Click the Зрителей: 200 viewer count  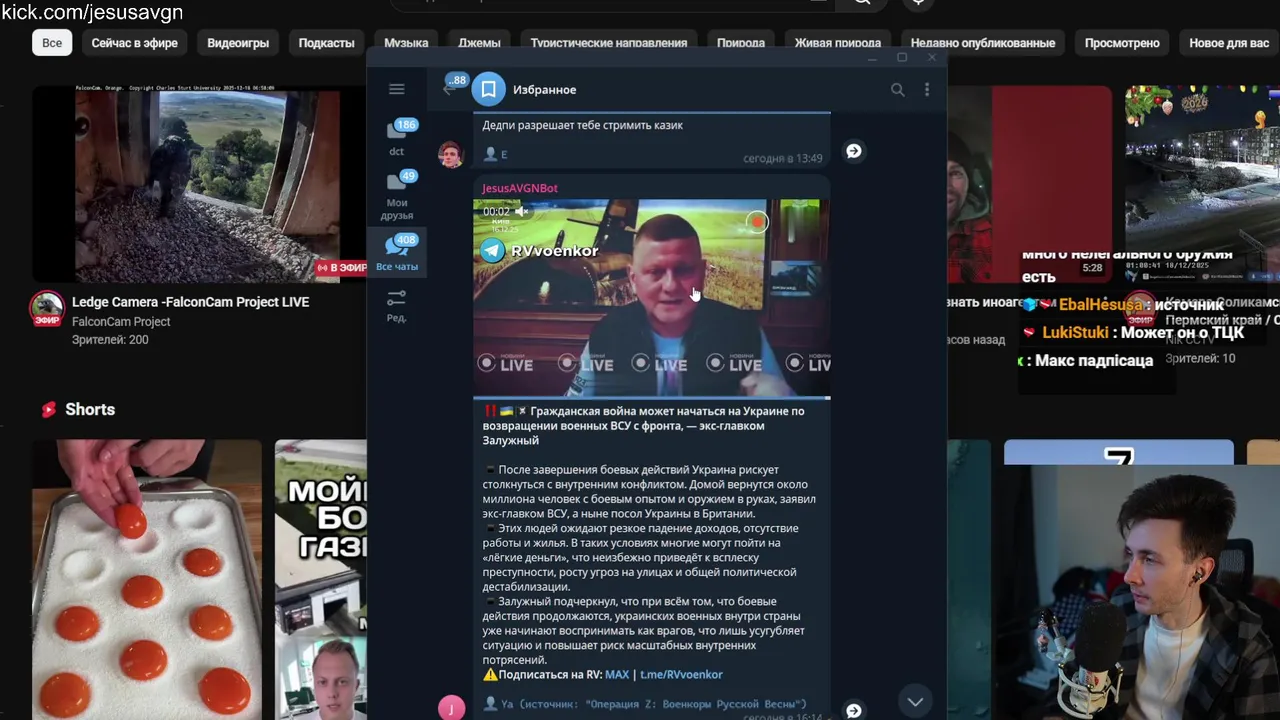[110, 340]
